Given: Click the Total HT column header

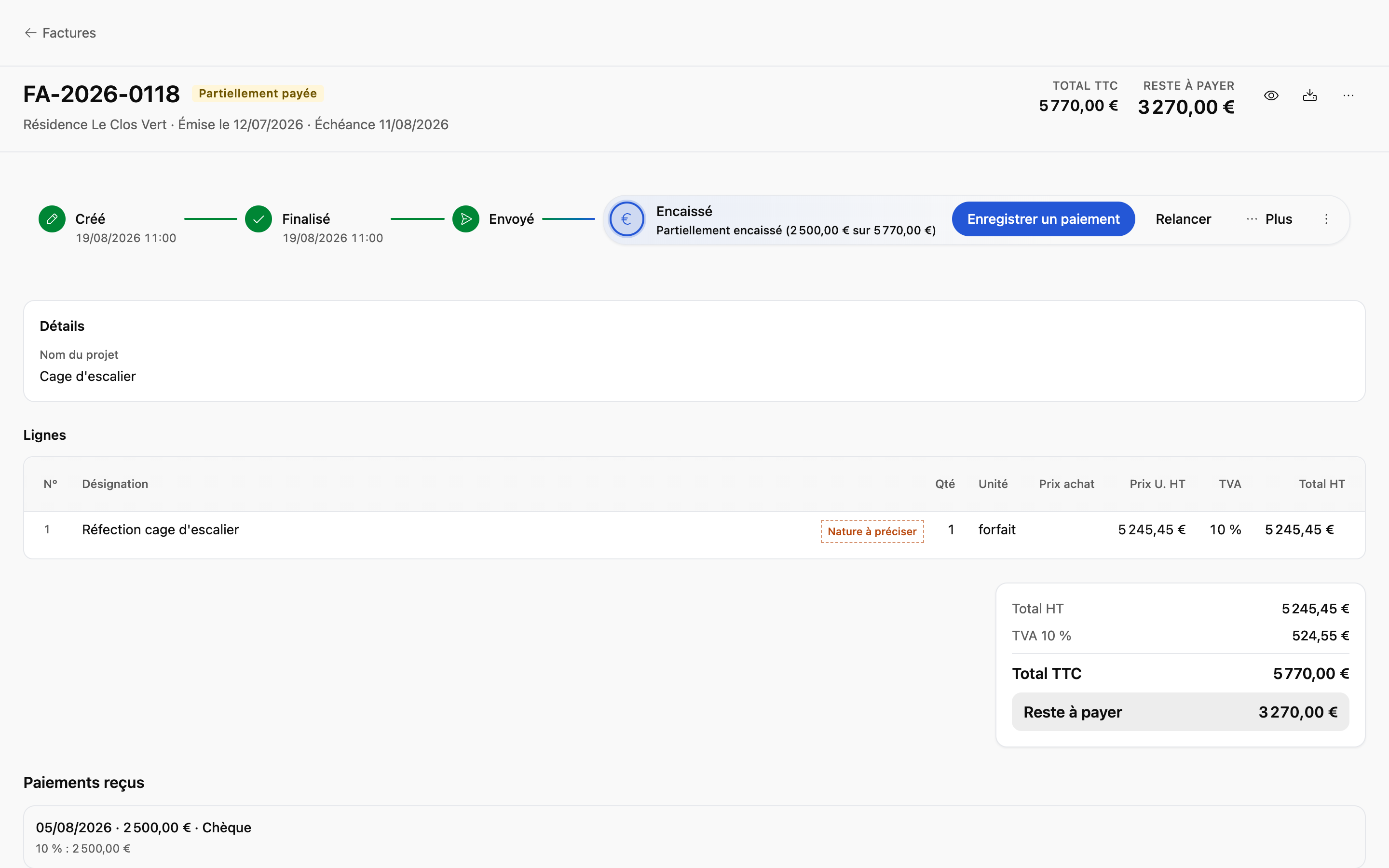Looking at the screenshot, I should [x=1322, y=484].
